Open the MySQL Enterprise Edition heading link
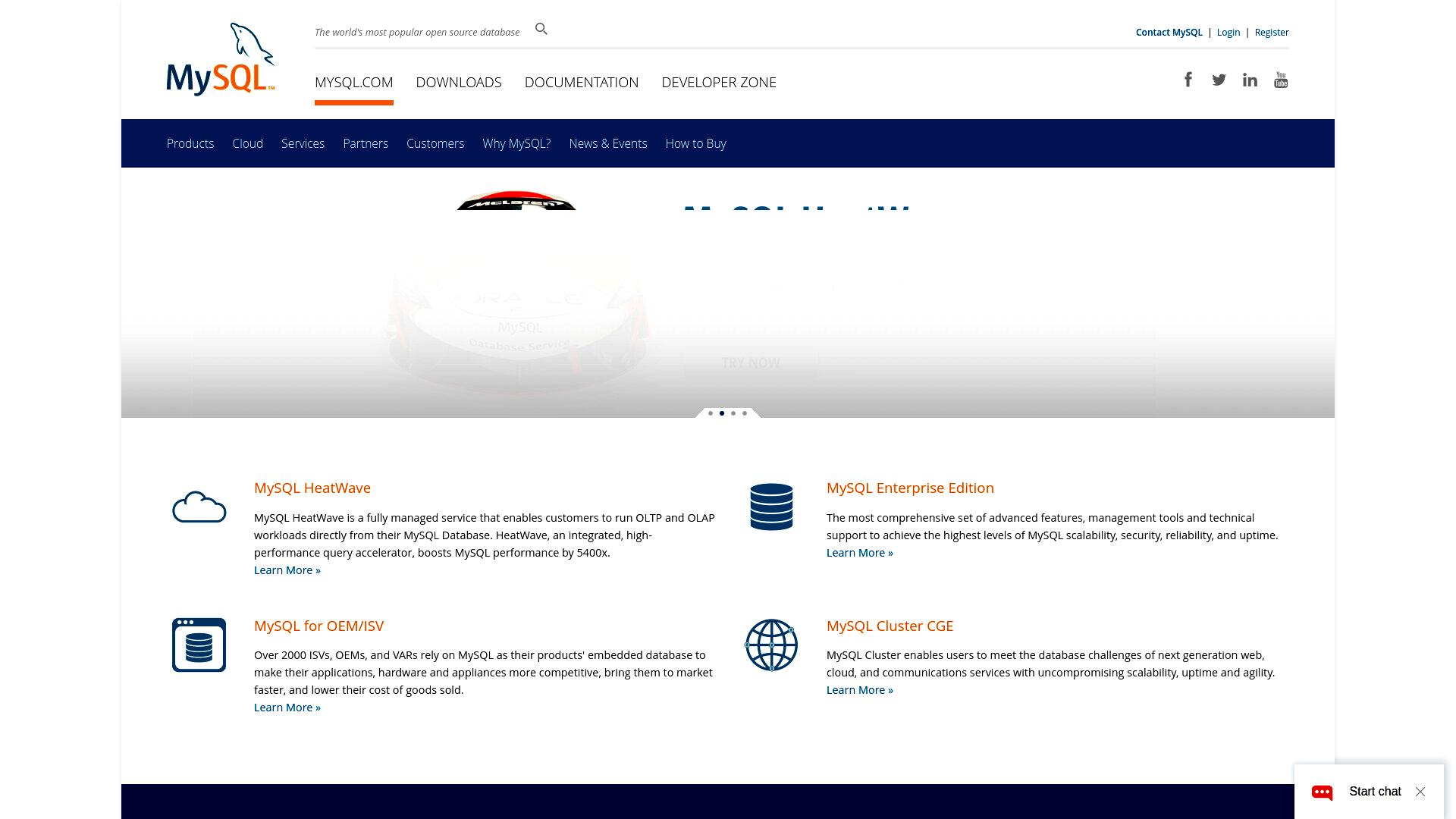The image size is (1456, 819). pos(910,488)
